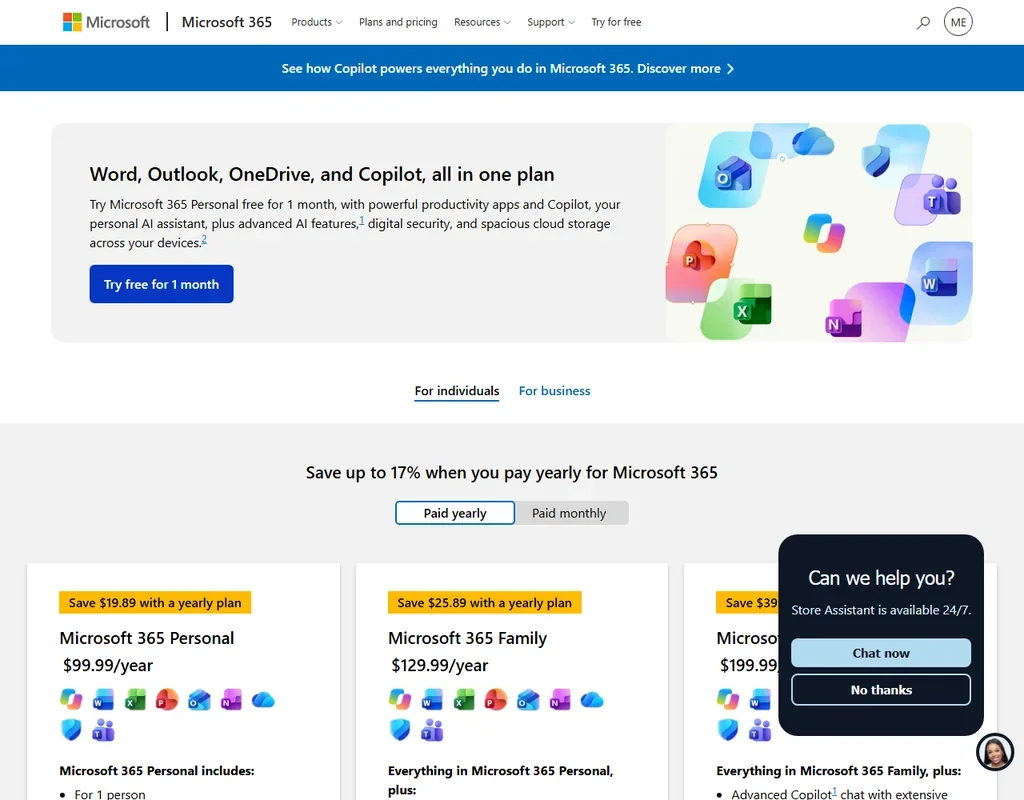This screenshot has width=1024, height=800.
Task: Click PowerPoint icon in Family plan card
Action: point(496,699)
